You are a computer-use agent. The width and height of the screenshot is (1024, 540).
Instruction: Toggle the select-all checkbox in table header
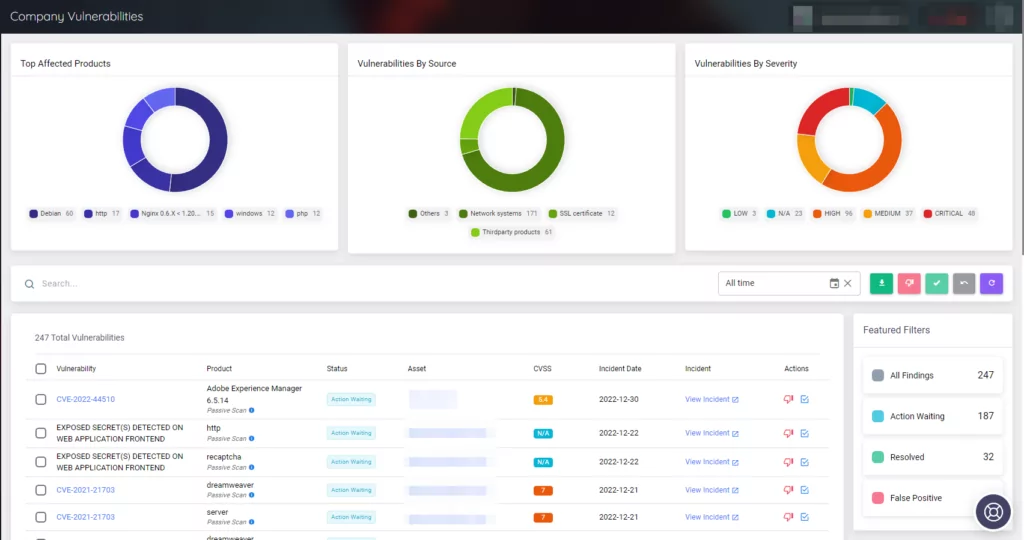click(40, 369)
